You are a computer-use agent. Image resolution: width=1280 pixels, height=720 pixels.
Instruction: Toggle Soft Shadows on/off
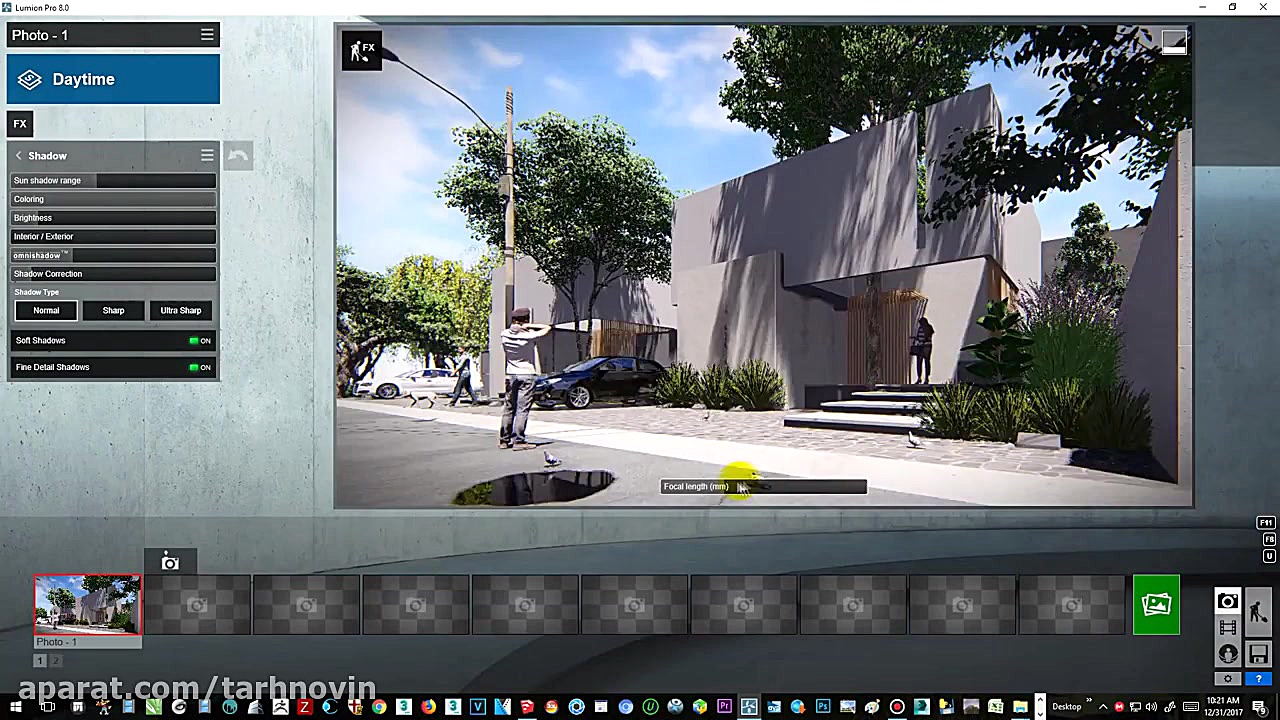[x=200, y=341]
